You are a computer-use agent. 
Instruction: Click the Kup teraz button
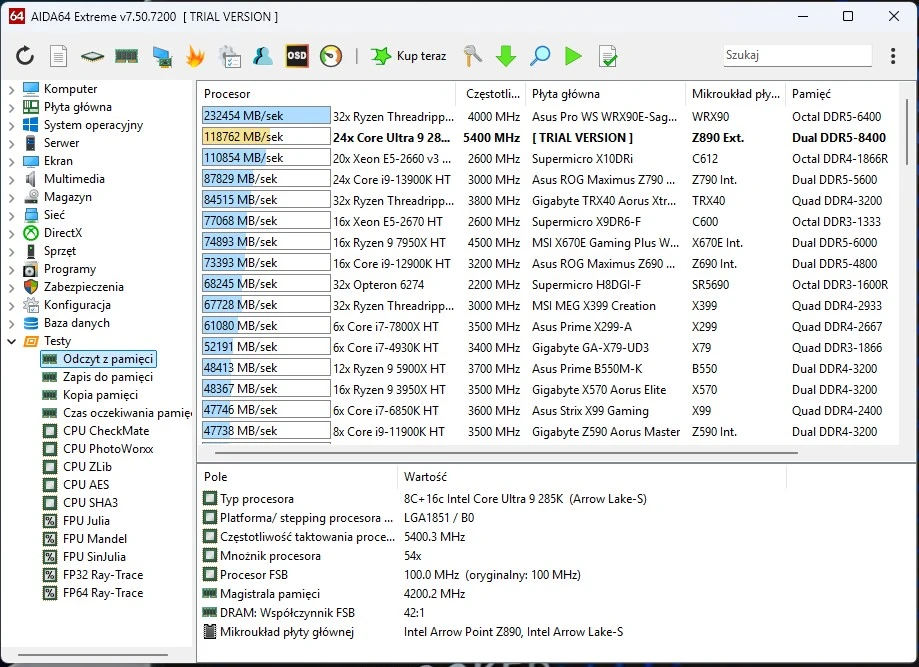point(408,56)
